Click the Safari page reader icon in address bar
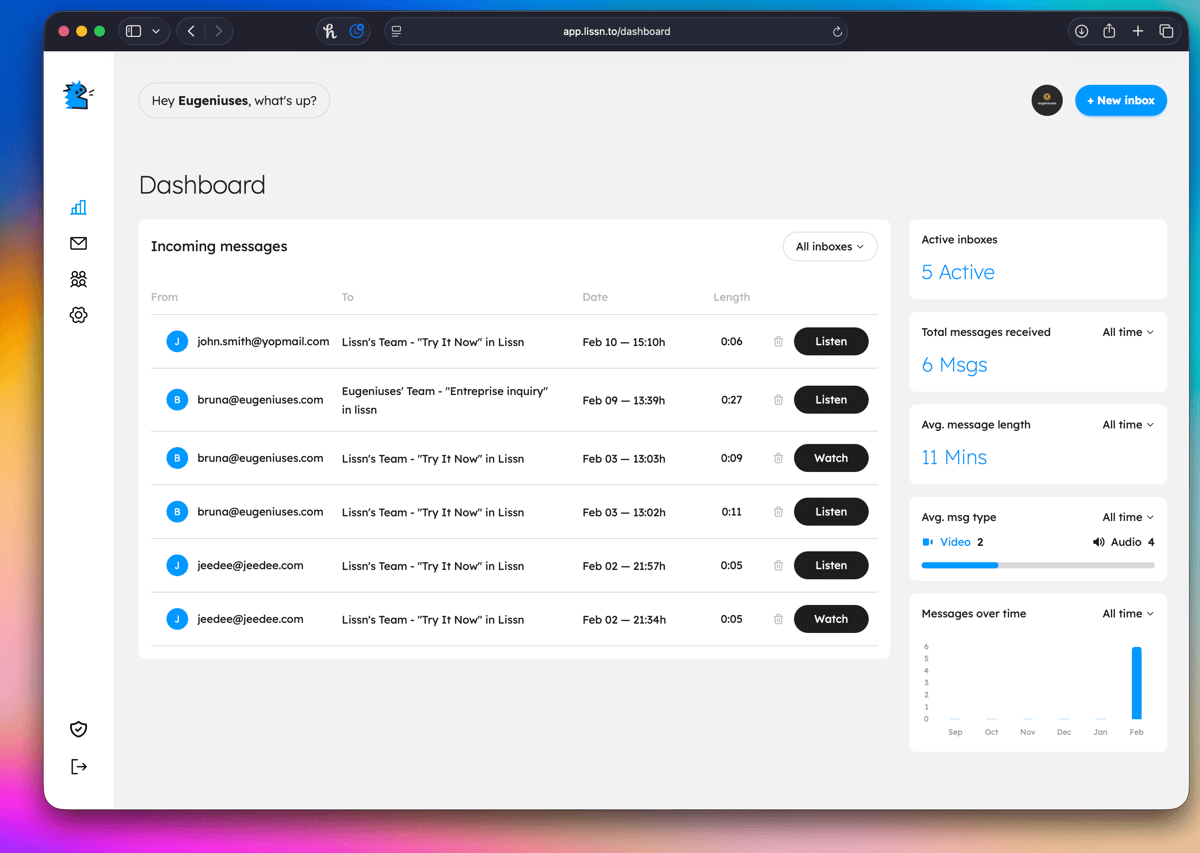 (x=397, y=32)
